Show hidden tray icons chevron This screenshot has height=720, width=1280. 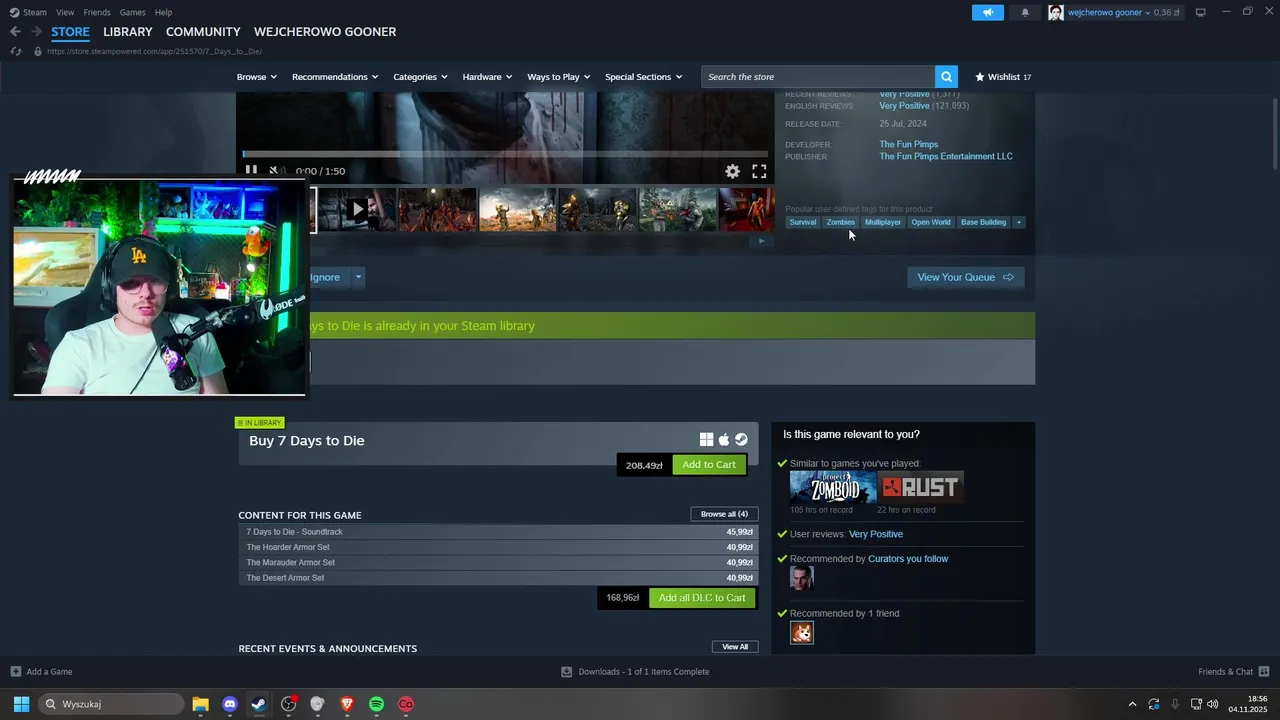coord(1132,704)
